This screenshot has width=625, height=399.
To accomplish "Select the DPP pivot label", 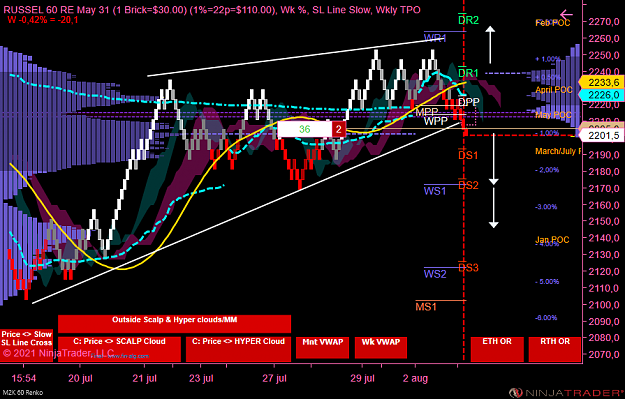I will [x=468, y=102].
